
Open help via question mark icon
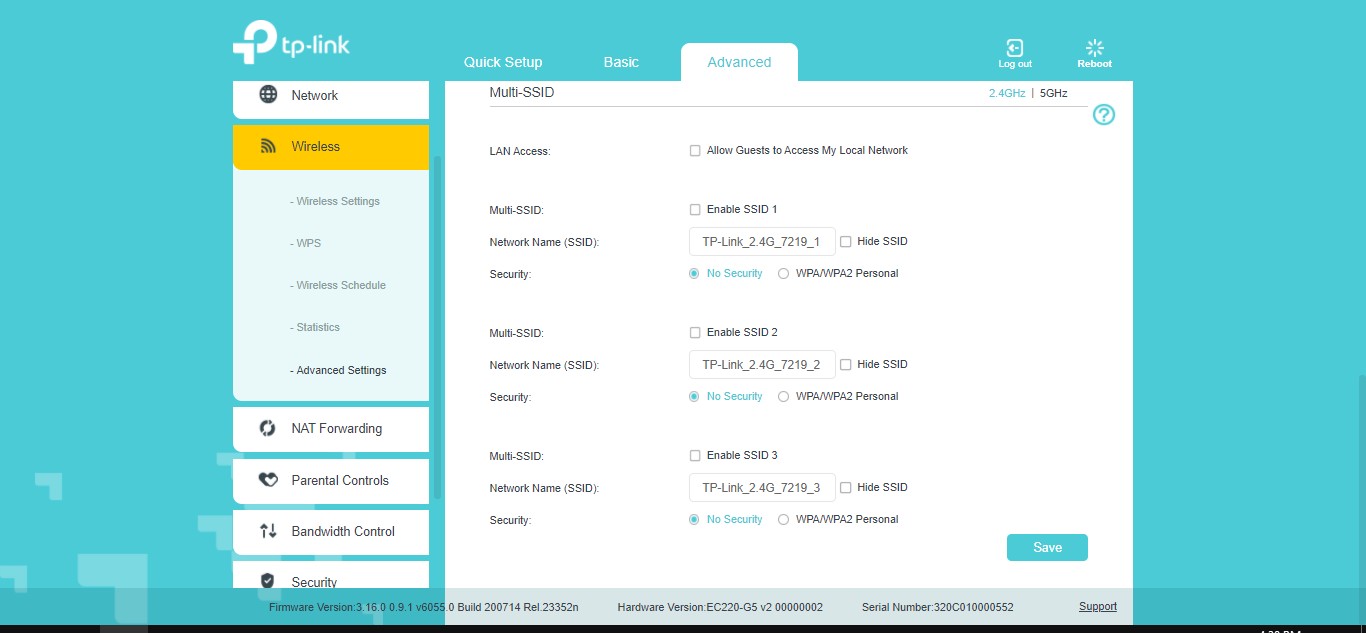1103,115
